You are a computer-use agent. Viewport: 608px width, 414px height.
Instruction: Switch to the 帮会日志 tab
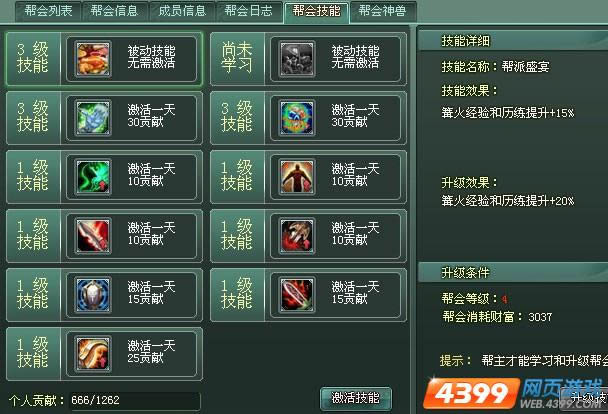tap(249, 11)
